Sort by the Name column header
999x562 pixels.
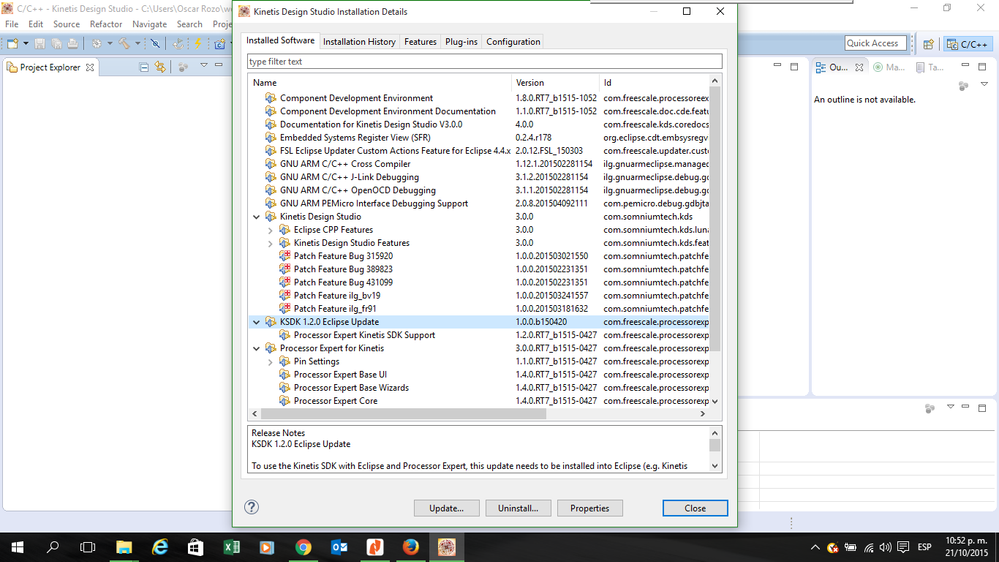[380, 82]
